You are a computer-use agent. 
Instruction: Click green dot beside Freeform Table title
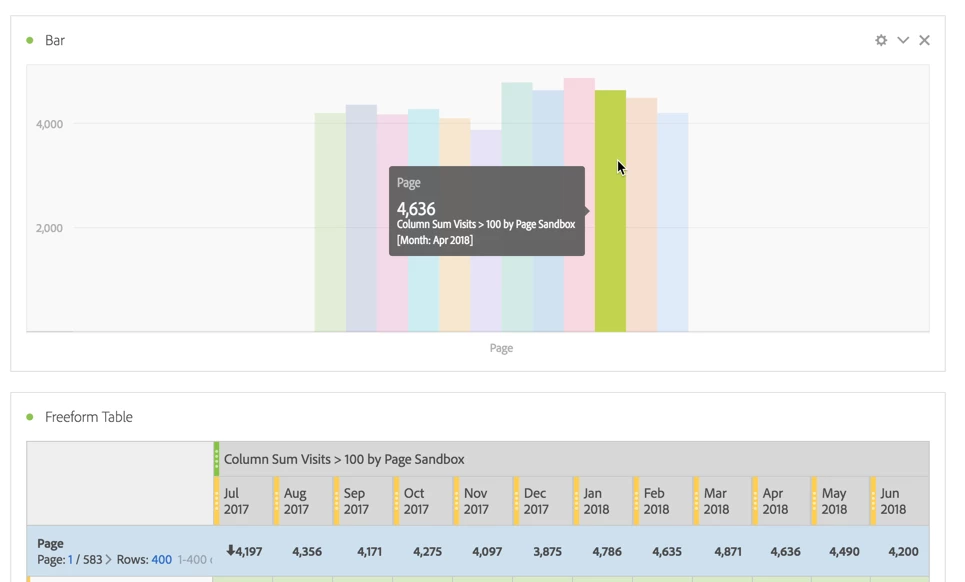(30, 417)
